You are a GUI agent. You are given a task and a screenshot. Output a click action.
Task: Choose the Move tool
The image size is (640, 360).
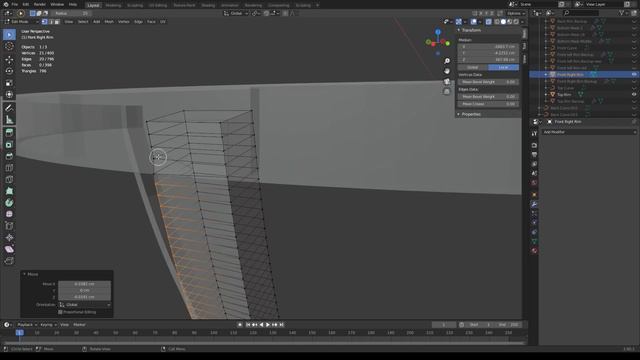[x=9, y=60]
